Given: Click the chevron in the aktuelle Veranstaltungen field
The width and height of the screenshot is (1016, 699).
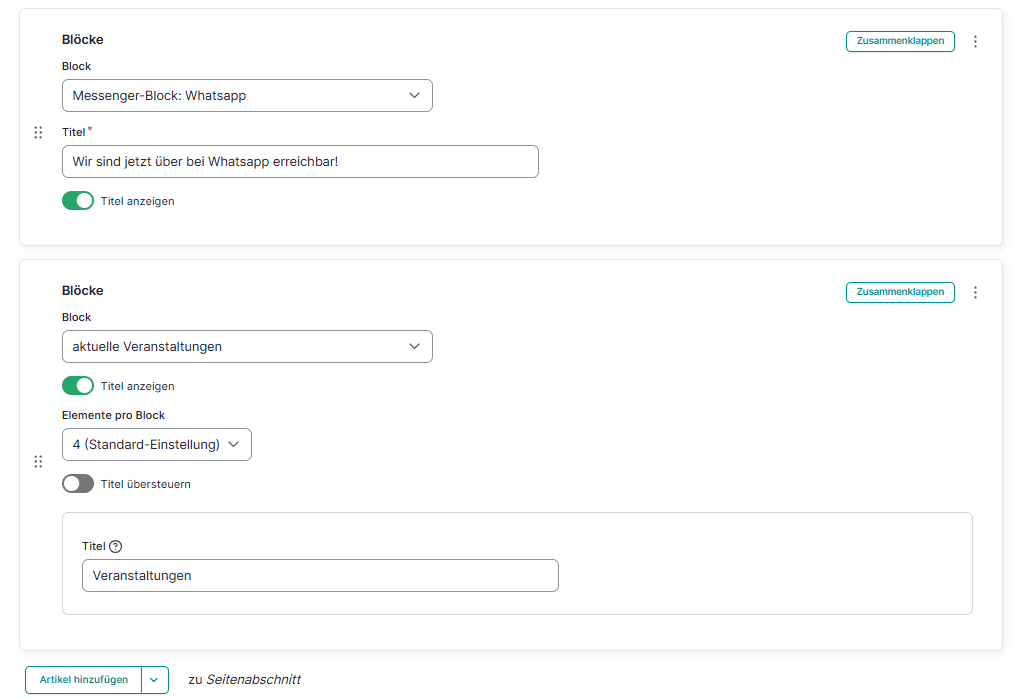Looking at the screenshot, I should 415,347.
